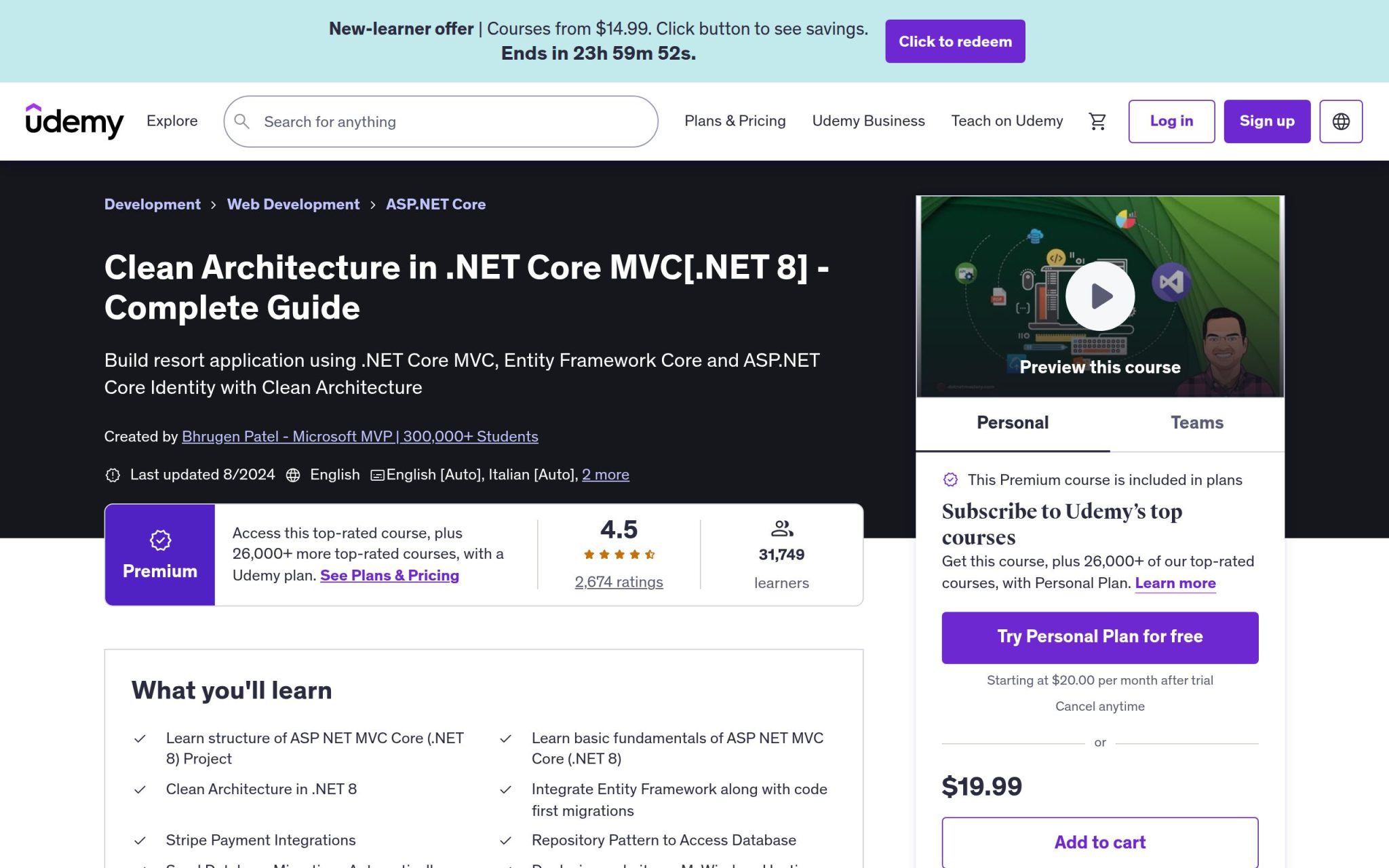Viewport: 1389px width, 868px height.
Task: Click "Add to cart"
Action: pos(1099,842)
